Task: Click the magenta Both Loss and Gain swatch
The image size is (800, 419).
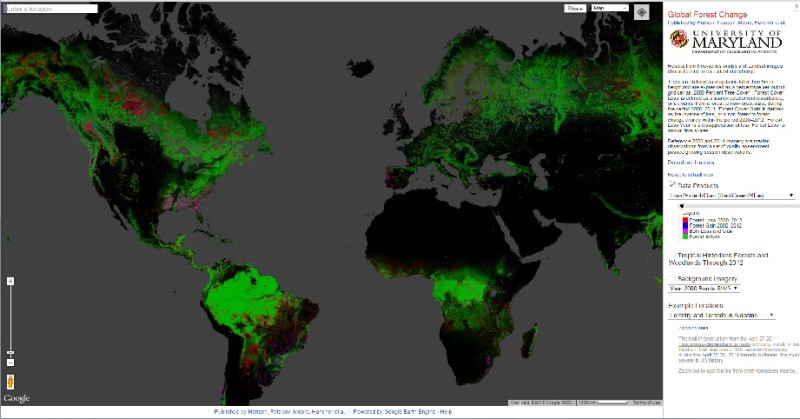Action: click(685, 231)
